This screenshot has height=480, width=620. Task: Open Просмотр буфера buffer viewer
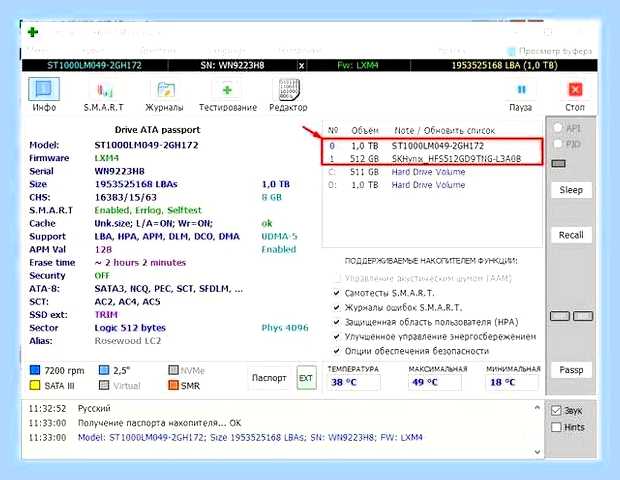click(x=550, y=51)
